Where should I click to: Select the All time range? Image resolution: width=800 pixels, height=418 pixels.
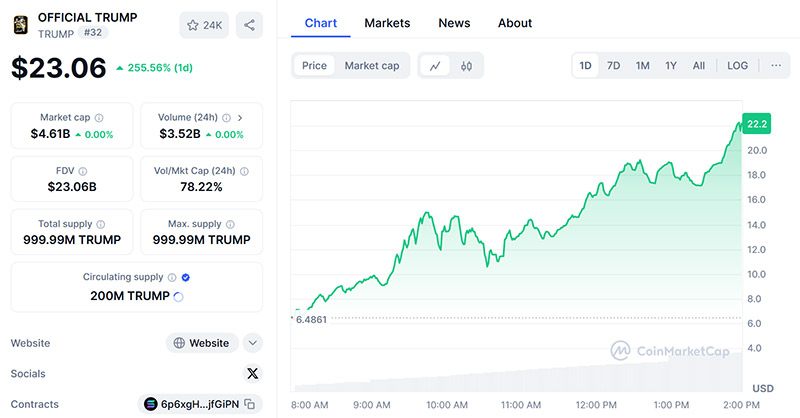698,66
